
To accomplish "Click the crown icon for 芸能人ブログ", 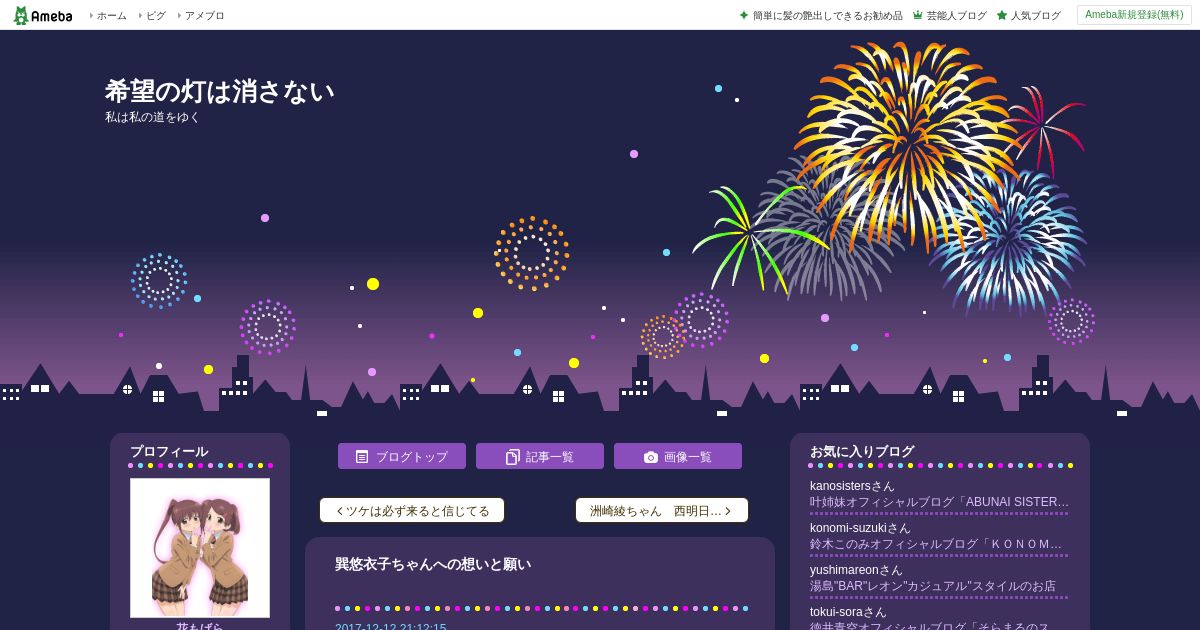I will (x=917, y=15).
